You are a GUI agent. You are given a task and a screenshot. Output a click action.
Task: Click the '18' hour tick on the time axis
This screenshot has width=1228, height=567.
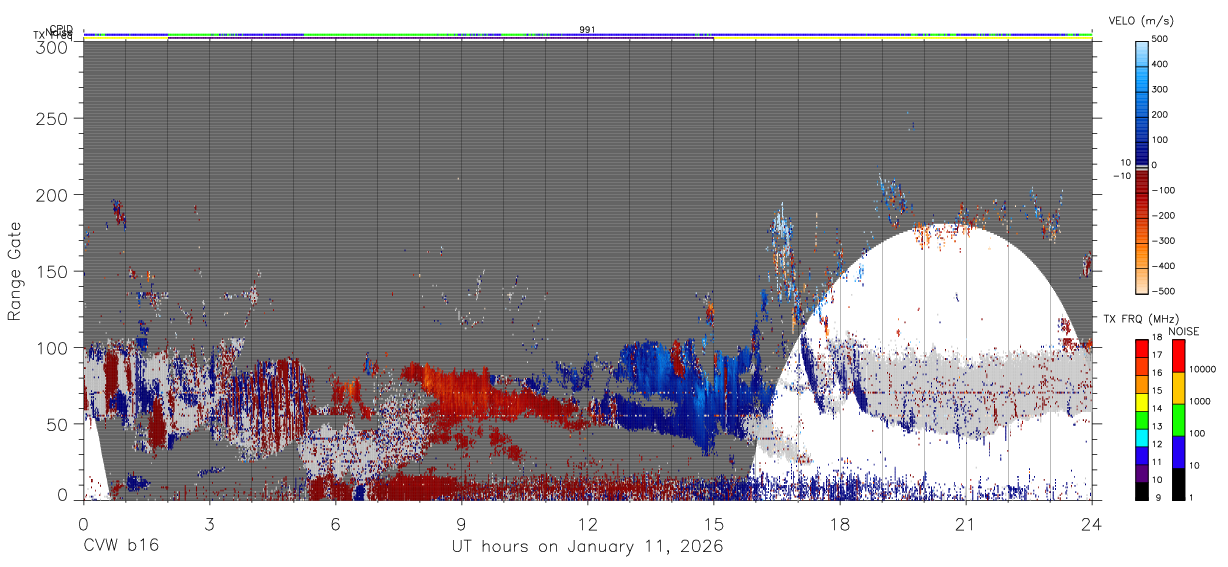point(839,523)
